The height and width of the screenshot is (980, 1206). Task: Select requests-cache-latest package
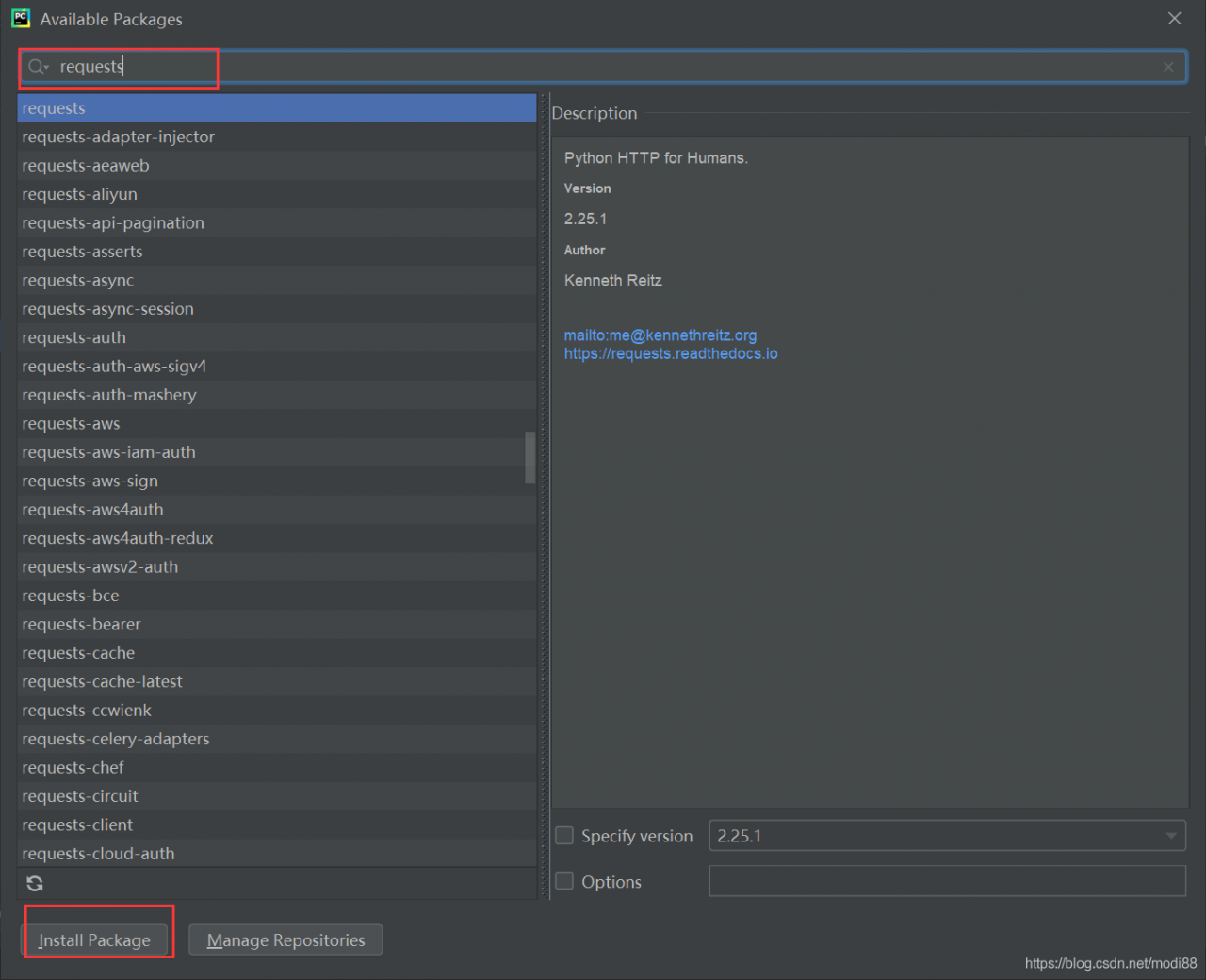click(277, 682)
